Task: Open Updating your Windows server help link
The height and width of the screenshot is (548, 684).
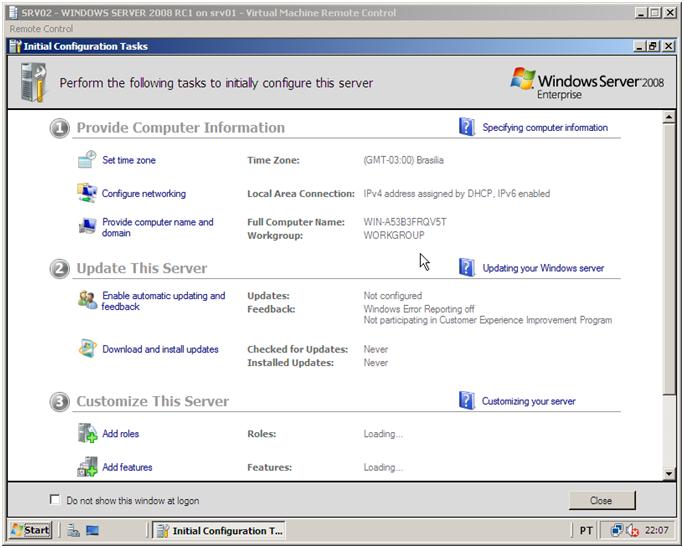Action: 543,268
